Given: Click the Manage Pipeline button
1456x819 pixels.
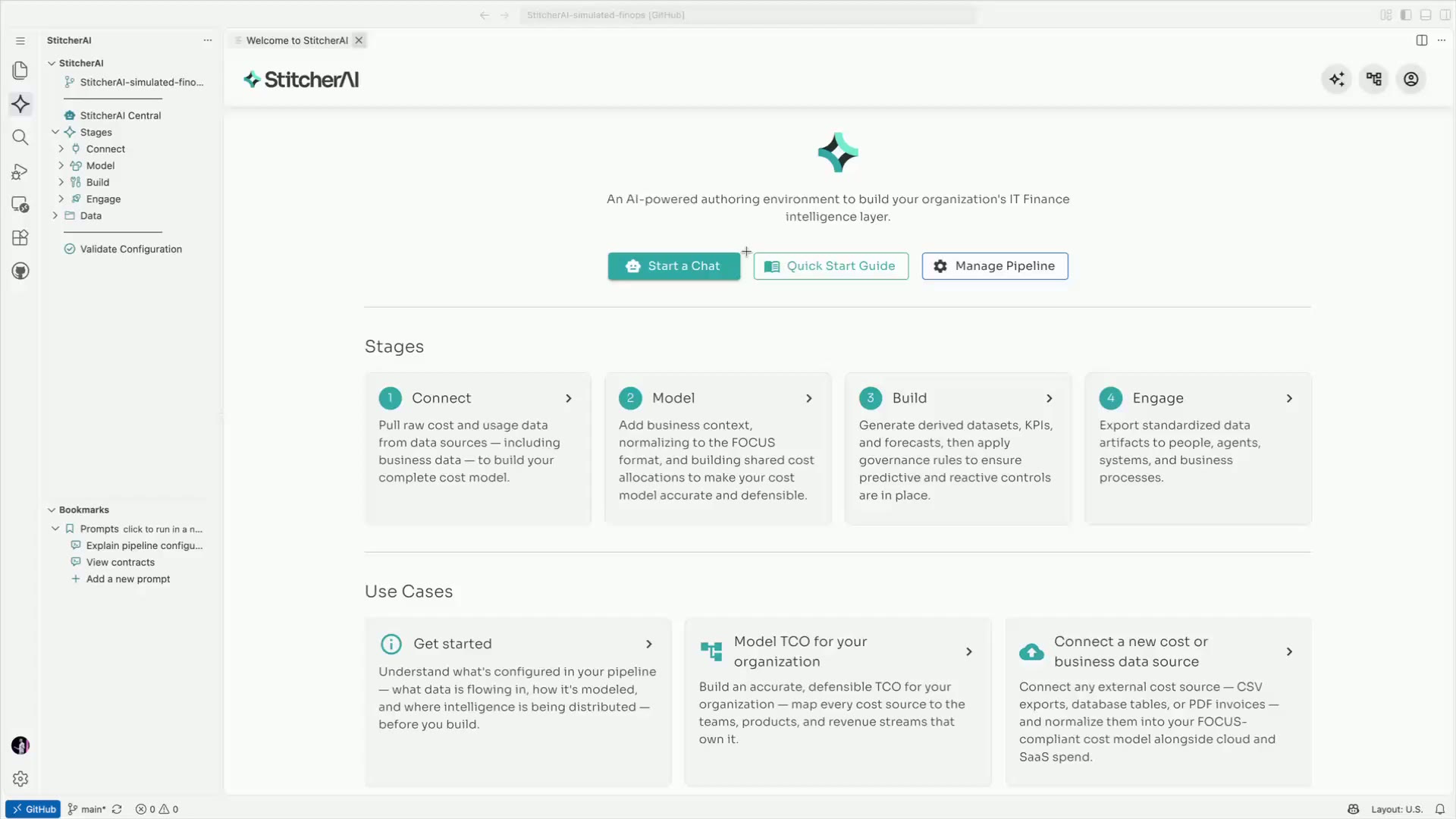Looking at the screenshot, I should (995, 266).
